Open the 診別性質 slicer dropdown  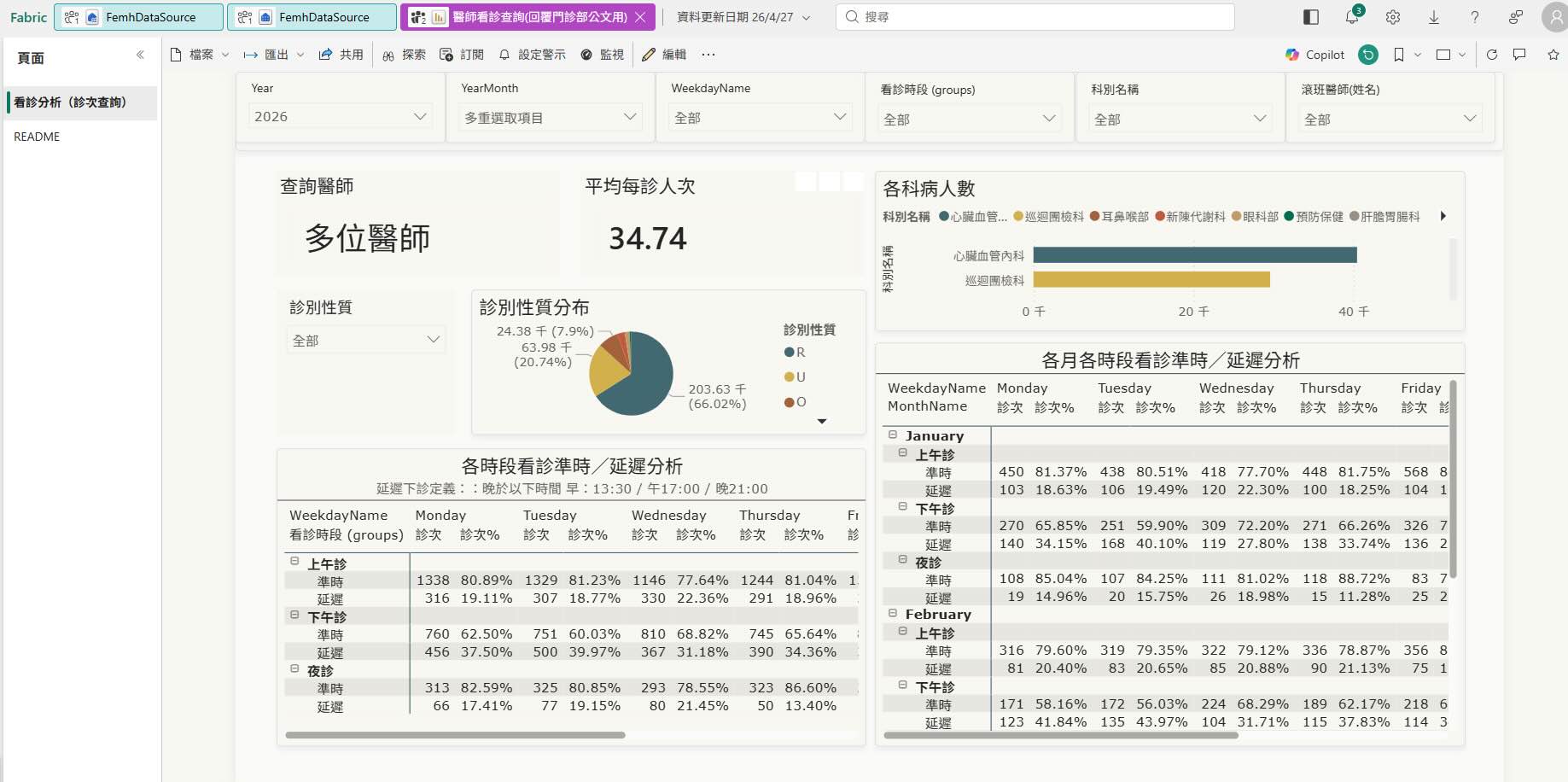point(365,341)
